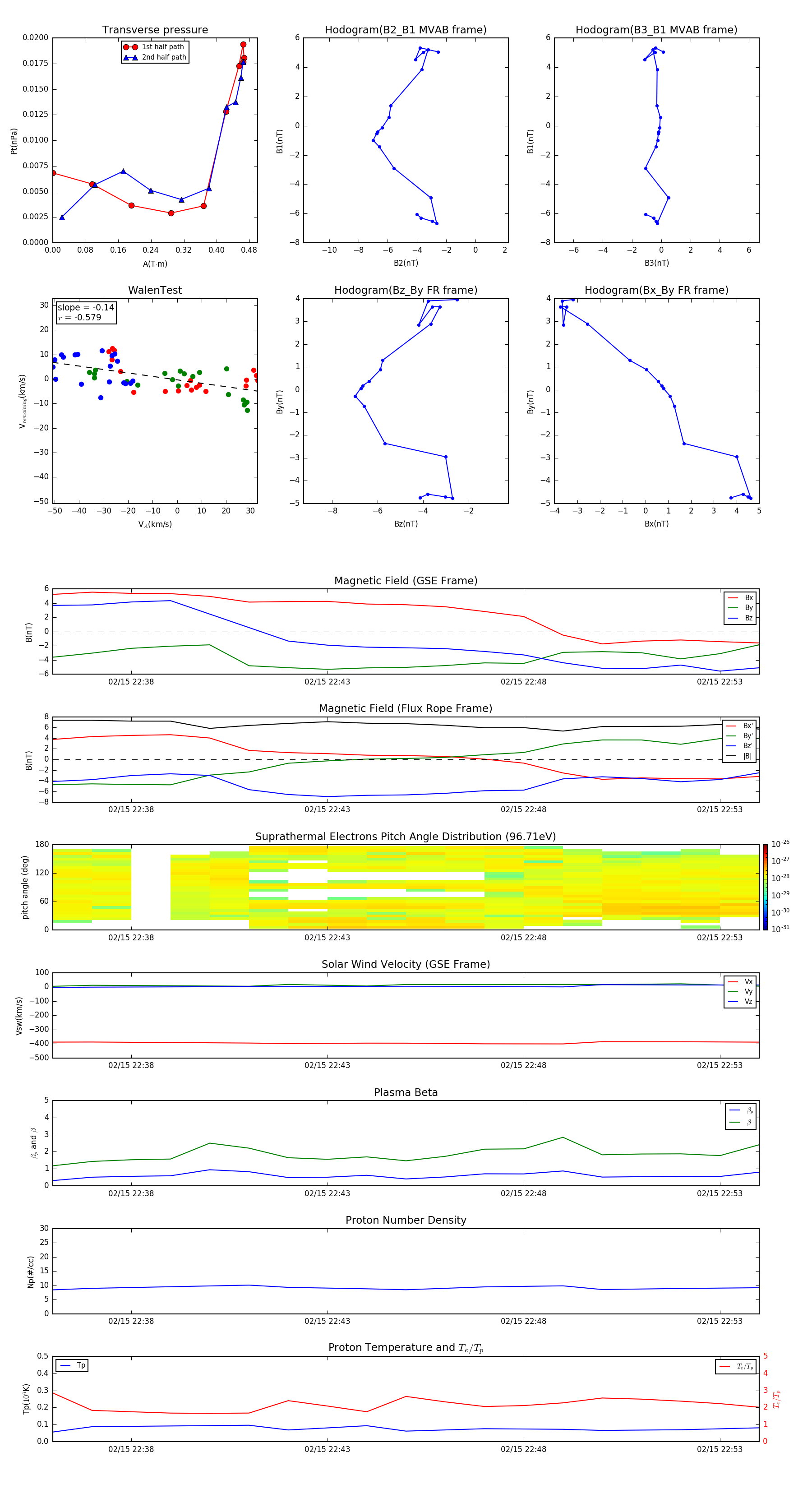Click the "Hodogram(Bz_By FR frame)" title
Screen dimensions: 812x1489
[406, 290]
